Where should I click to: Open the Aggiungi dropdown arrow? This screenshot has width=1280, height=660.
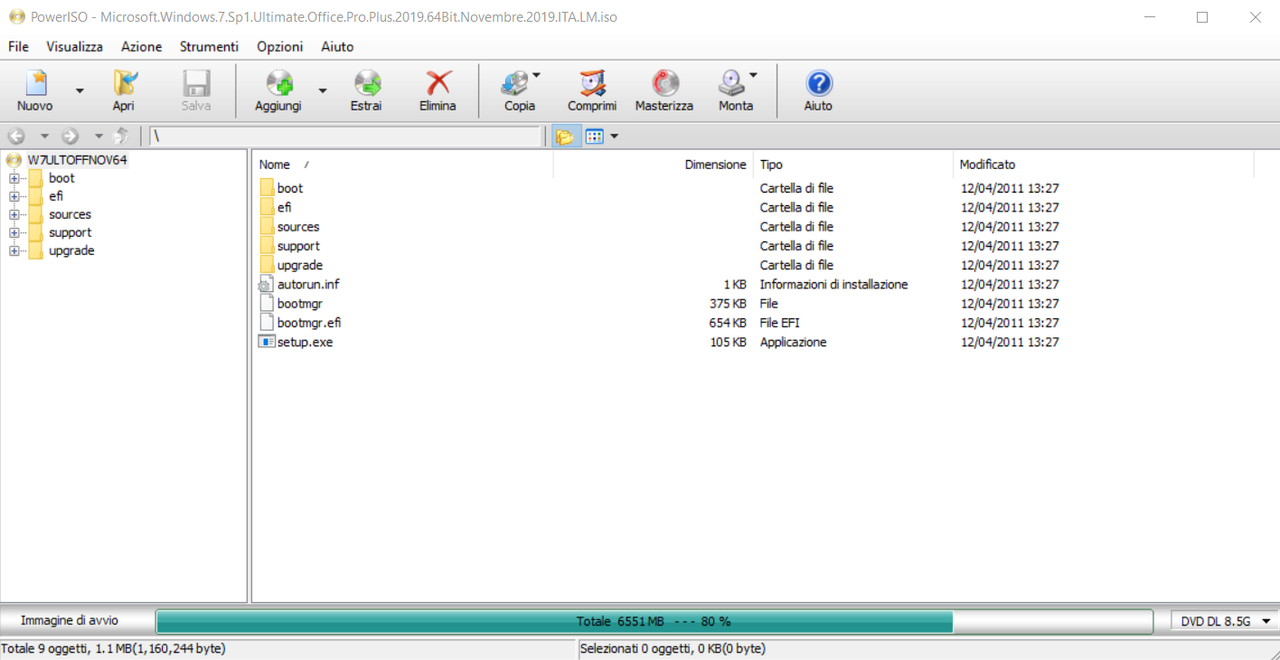tap(322, 91)
